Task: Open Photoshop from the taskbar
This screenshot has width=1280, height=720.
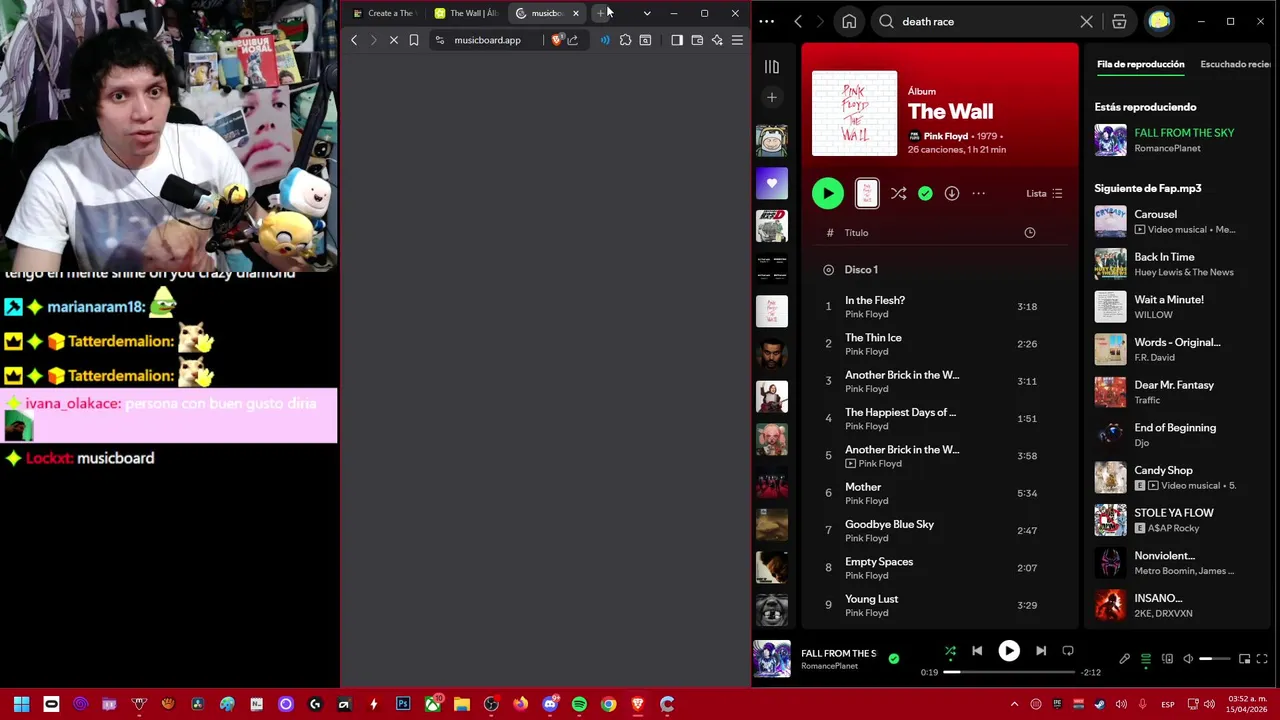Action: tap(403, 704)
